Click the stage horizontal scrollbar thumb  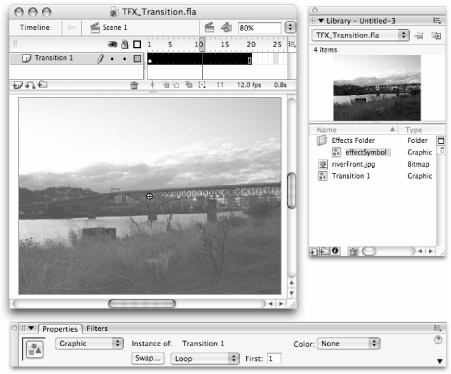pos(142,303)
